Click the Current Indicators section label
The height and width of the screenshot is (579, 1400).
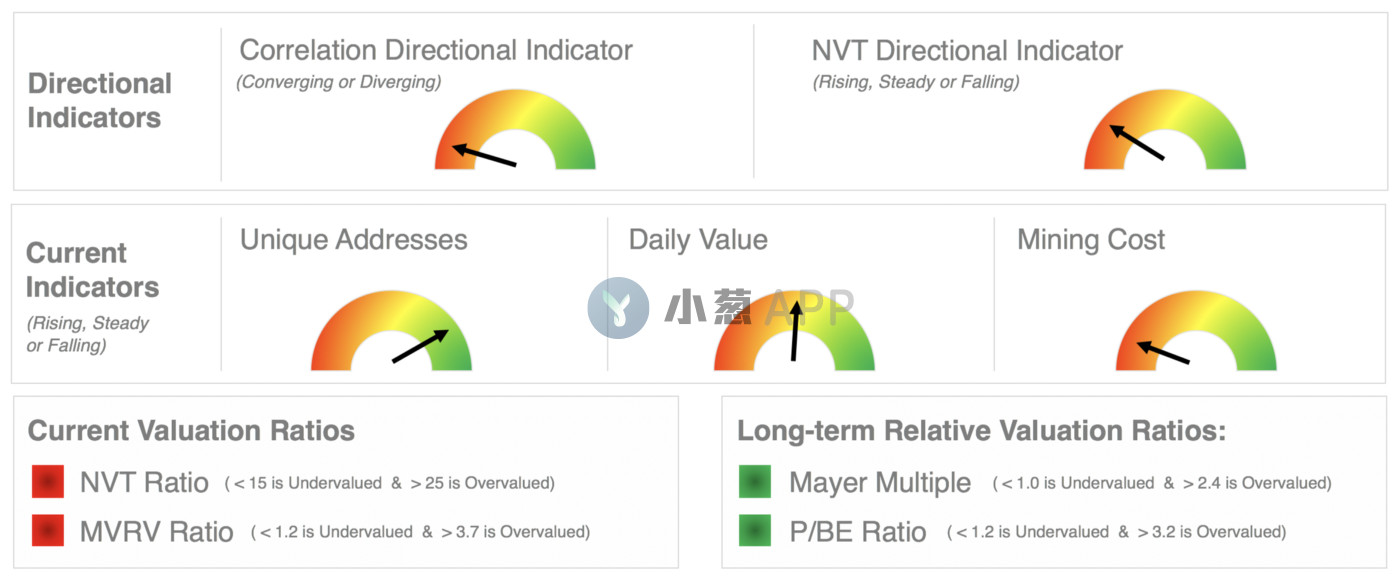pyautogui.click(x=92, y=270)
